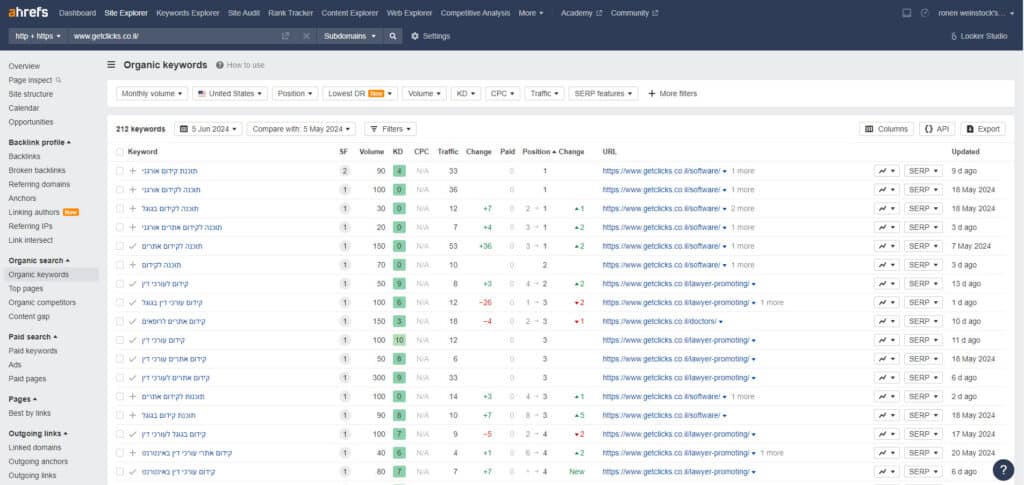Viewport: 1024px width, 485px height.
Task: Click the Export button
Action: tap(983, 129)
